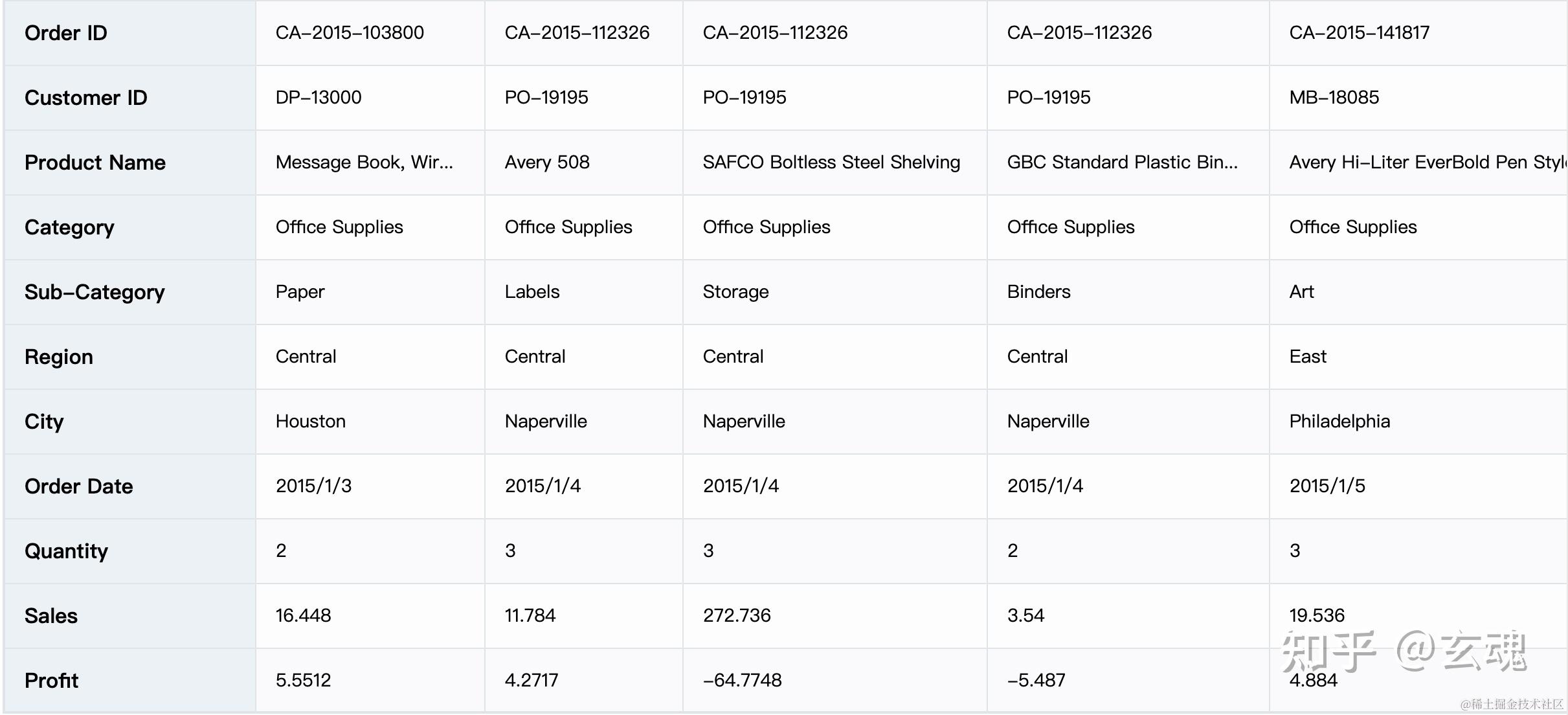
Task: Select the Profit row header
Action: pyautogui.click(x=51, y=681)
